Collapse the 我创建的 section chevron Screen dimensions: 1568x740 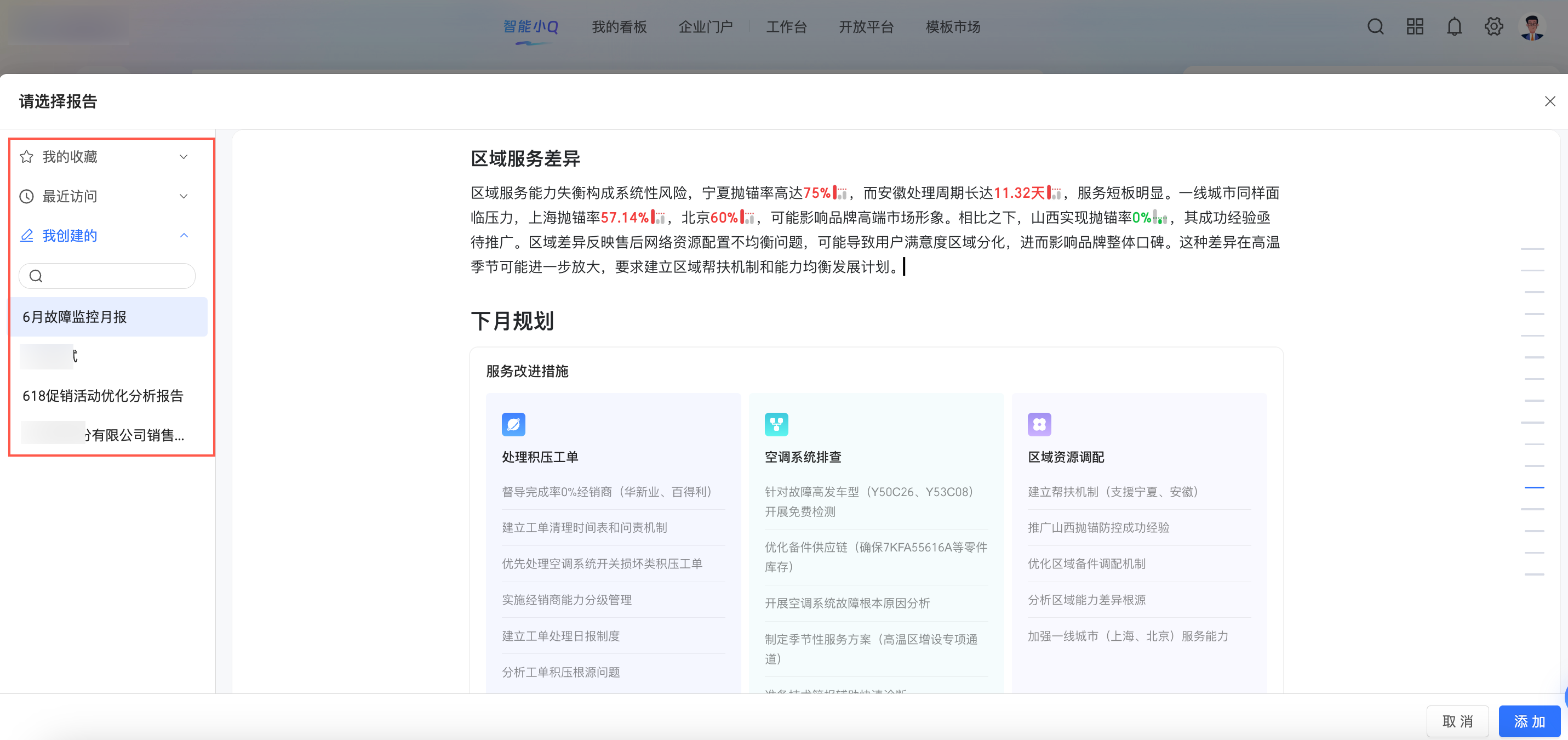point(184,236)
